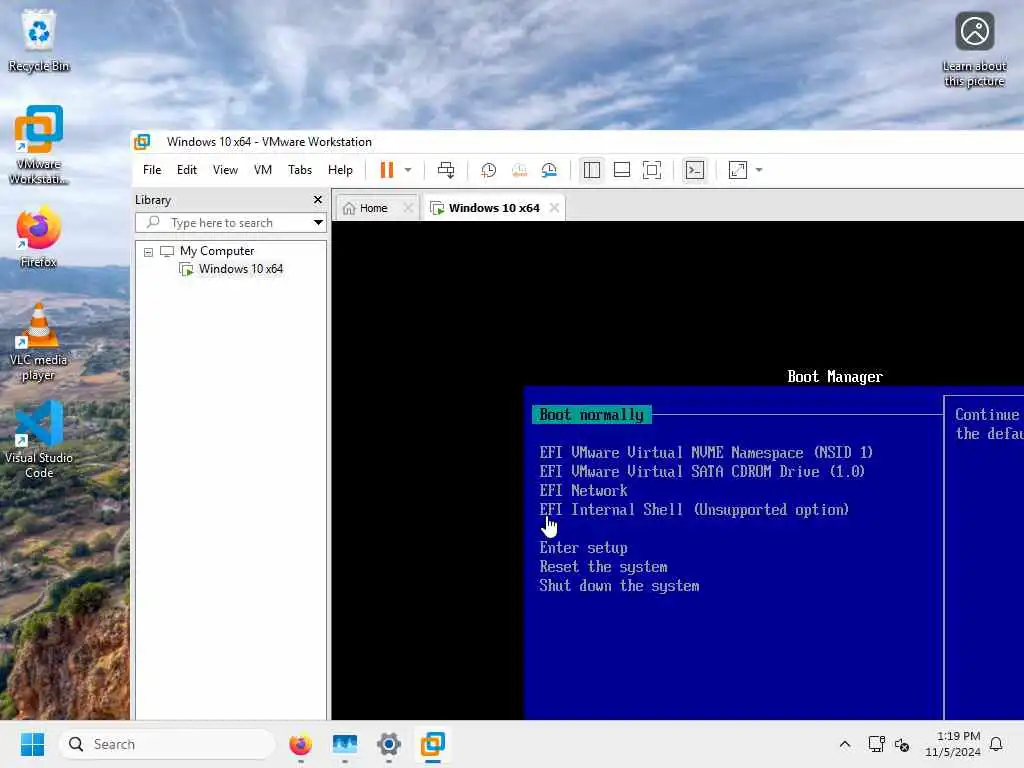Open the monitor app icon on the taskbar
The image size is (1024, 768).
[x=345, y=744]
